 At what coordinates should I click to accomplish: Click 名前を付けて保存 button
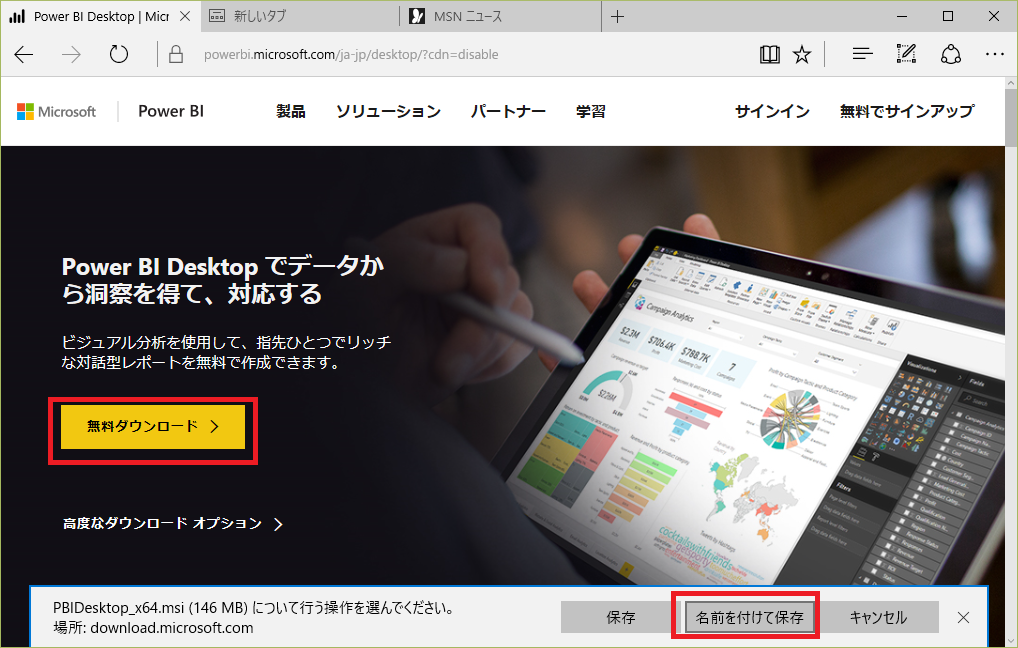coord(749,617)
